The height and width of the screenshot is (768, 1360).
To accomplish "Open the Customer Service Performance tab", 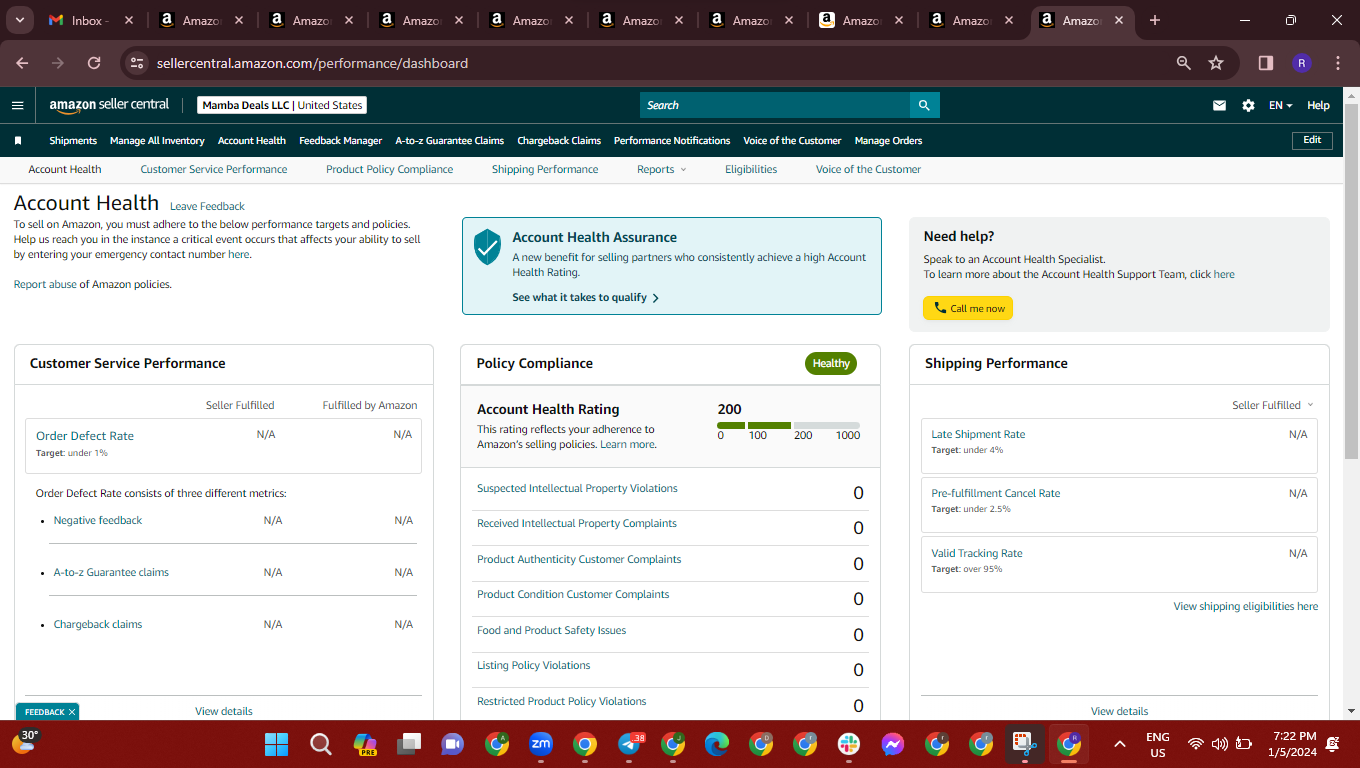I will click(214, 170).
